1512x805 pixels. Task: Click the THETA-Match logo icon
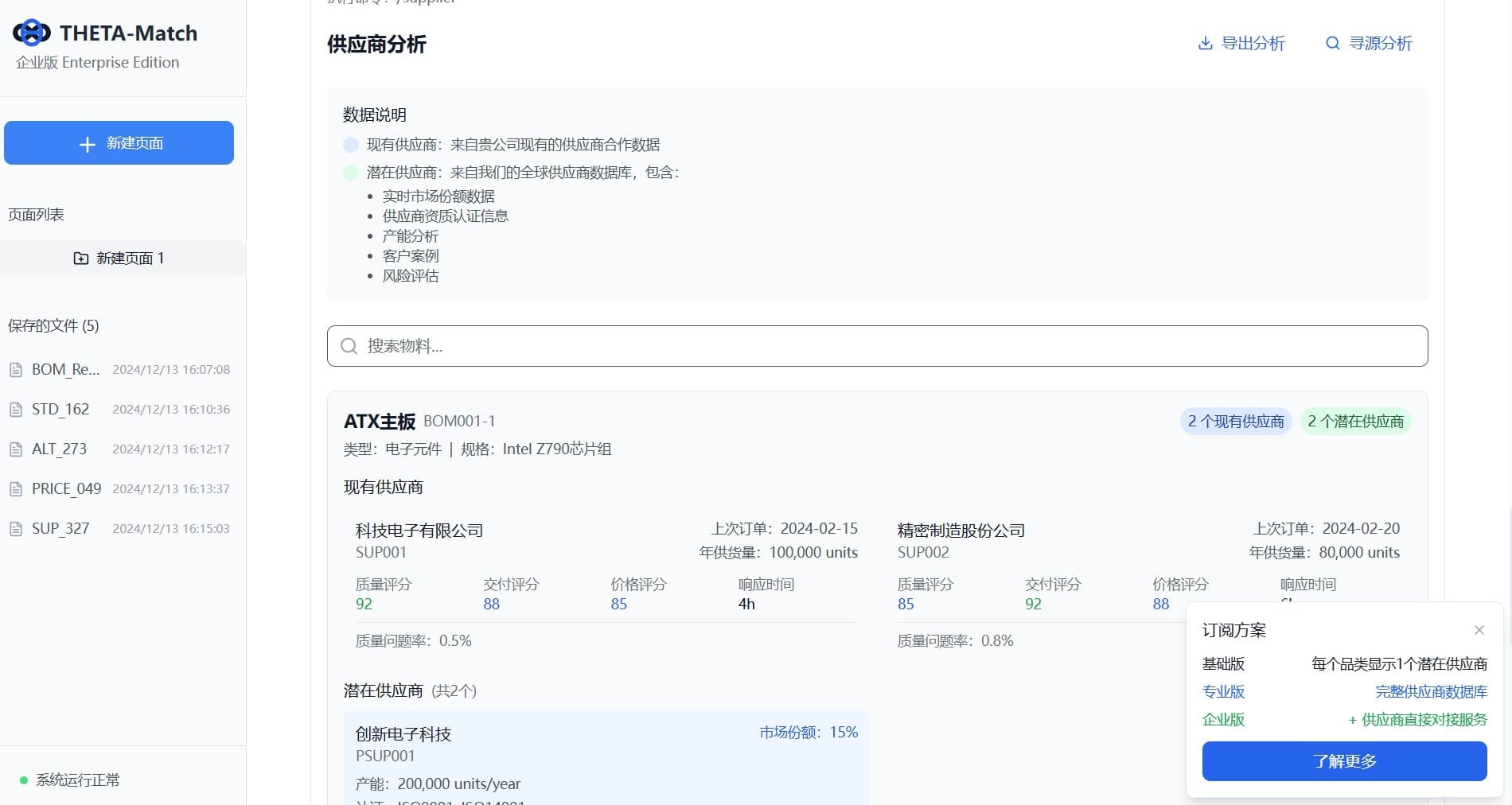pyautogui.click(x=31, y=33)
